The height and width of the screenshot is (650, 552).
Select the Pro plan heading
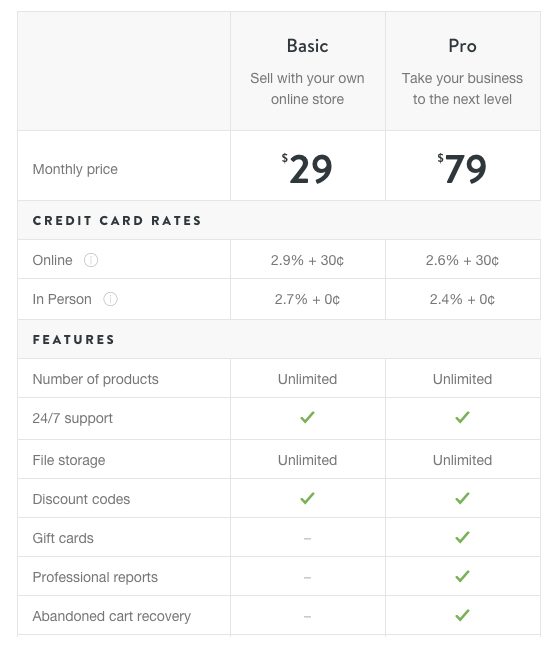462,46
